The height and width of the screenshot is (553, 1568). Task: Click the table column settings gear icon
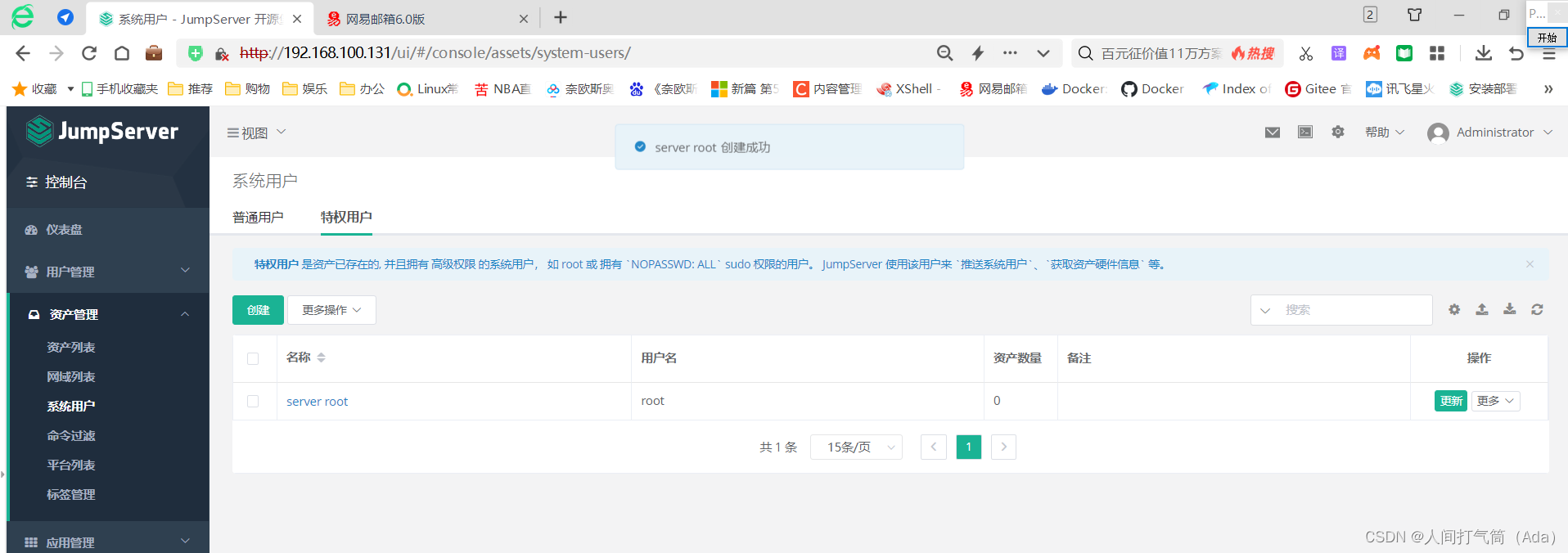click(x=1454, y=309)
